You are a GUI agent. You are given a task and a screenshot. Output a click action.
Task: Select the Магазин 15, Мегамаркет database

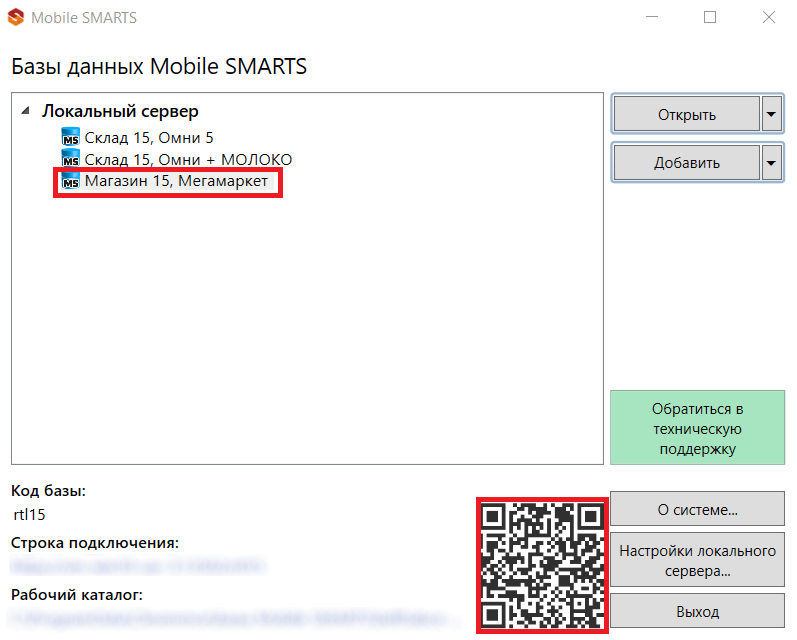[x=176, y=181]
